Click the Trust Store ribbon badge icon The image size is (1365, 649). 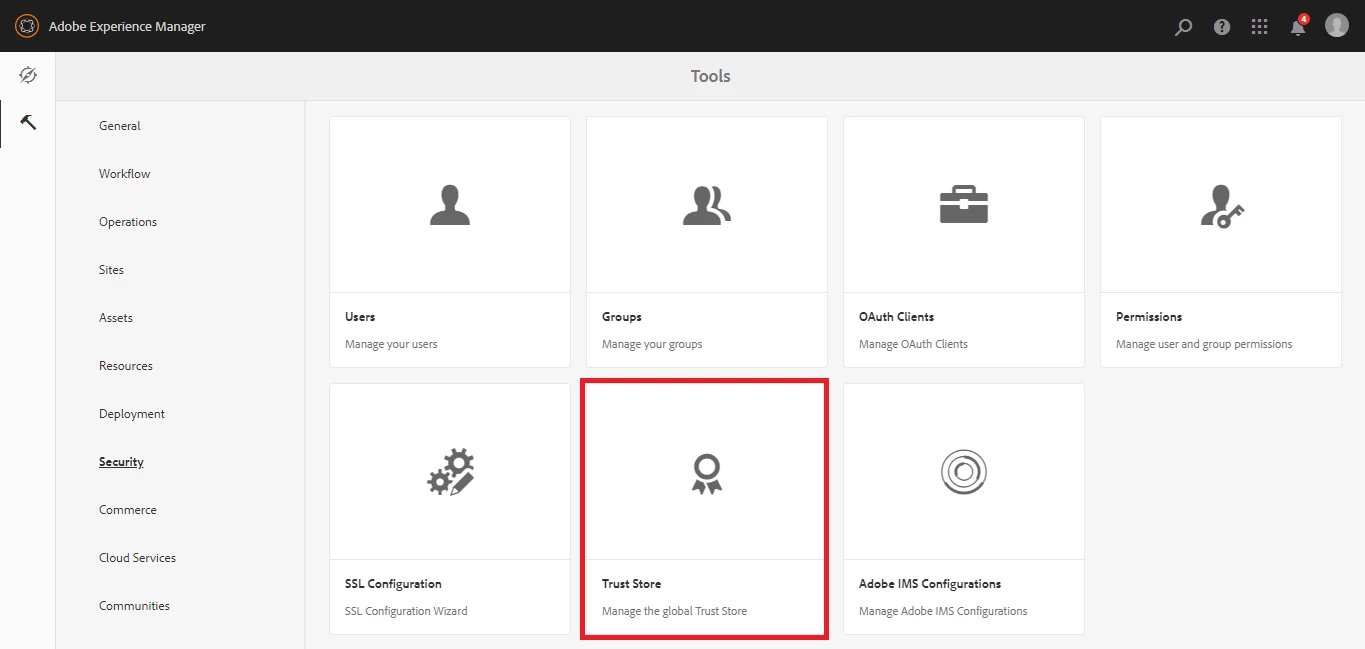707,473
